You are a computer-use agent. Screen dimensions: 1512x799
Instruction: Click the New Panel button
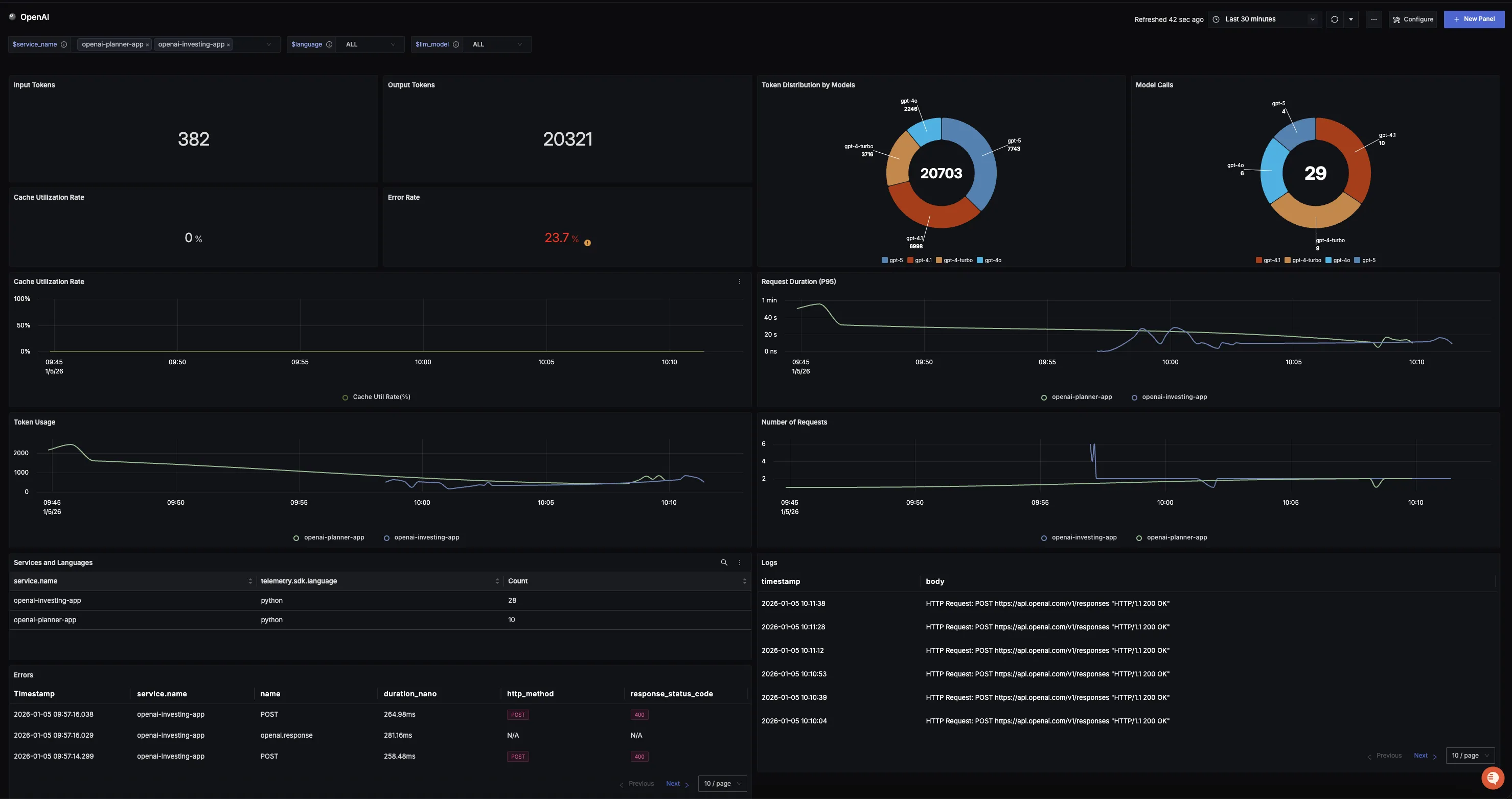coord(1474,19)
